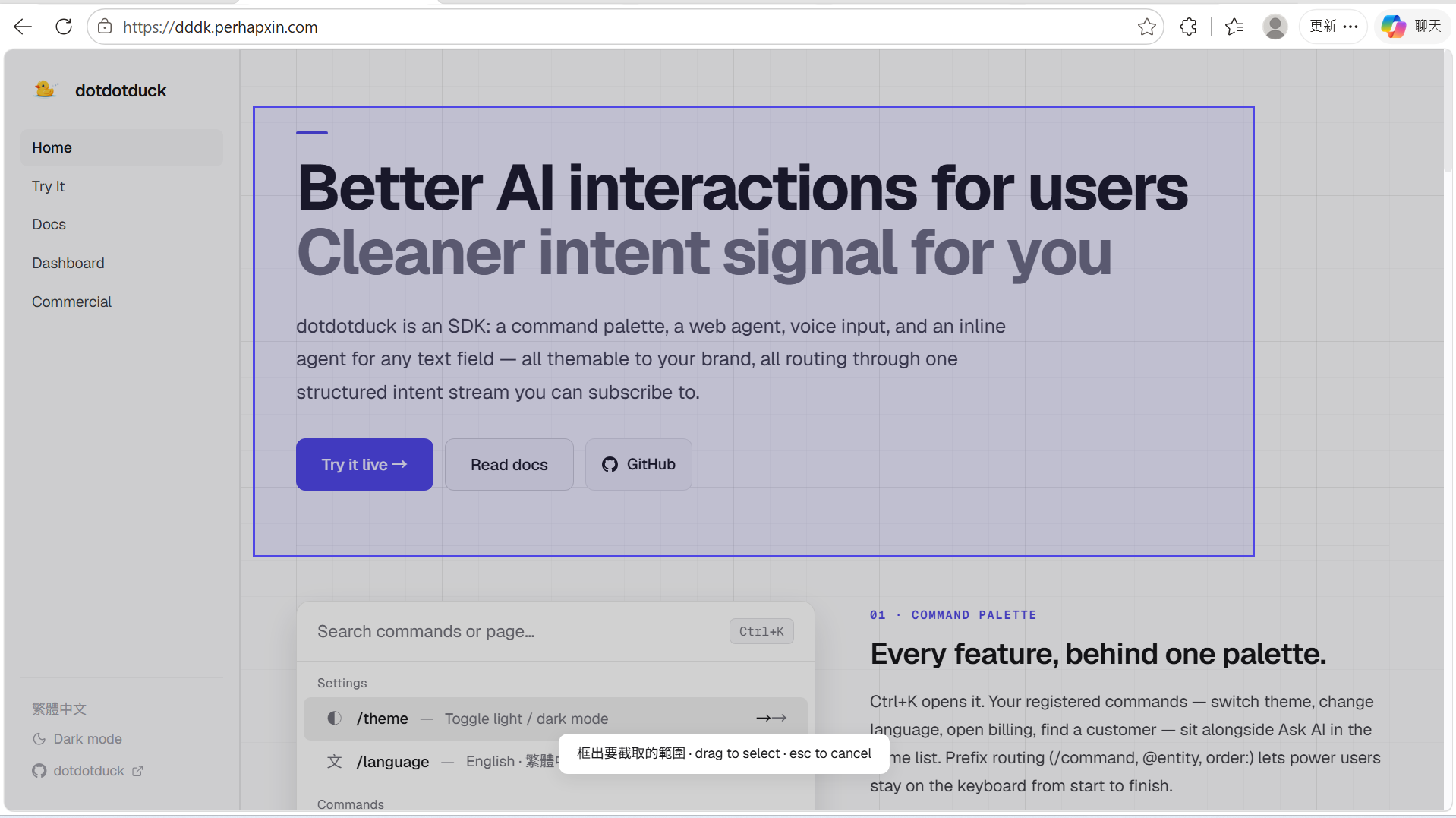Open favorites list icon

(x=1234, y=27)
